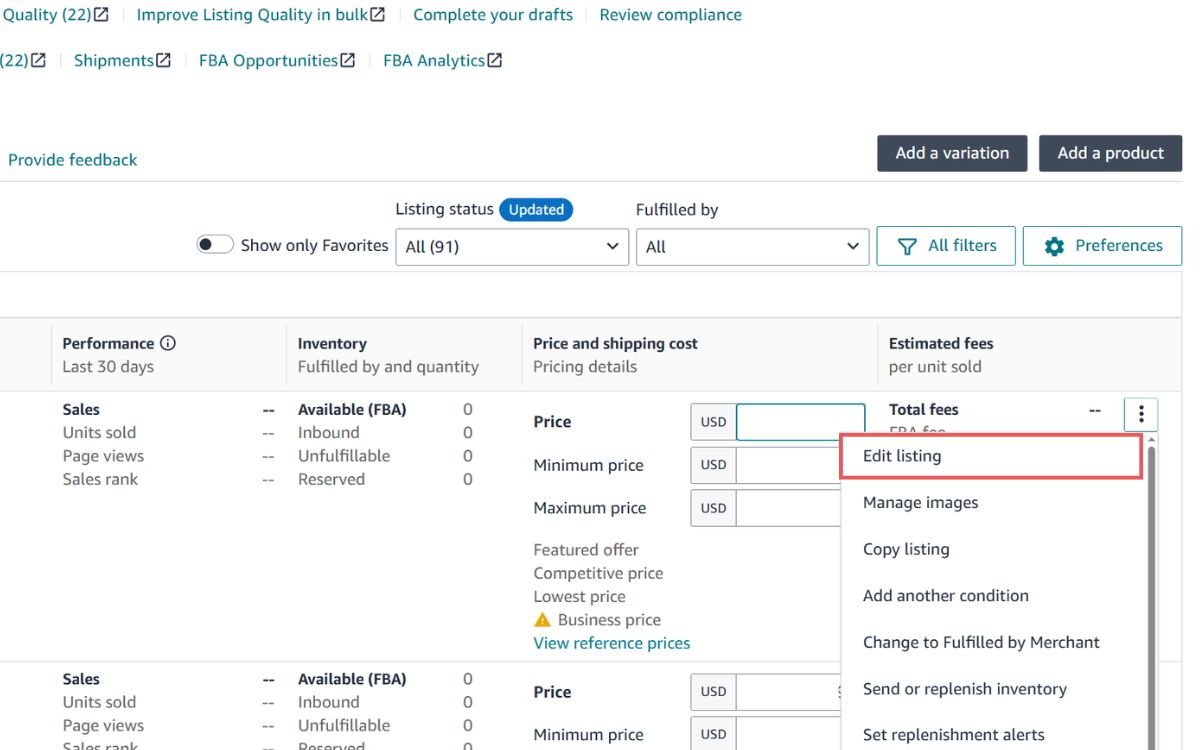Screen dimensions: 1200x750
Task: Click the Performance info icon
Action: coord(168,343)
